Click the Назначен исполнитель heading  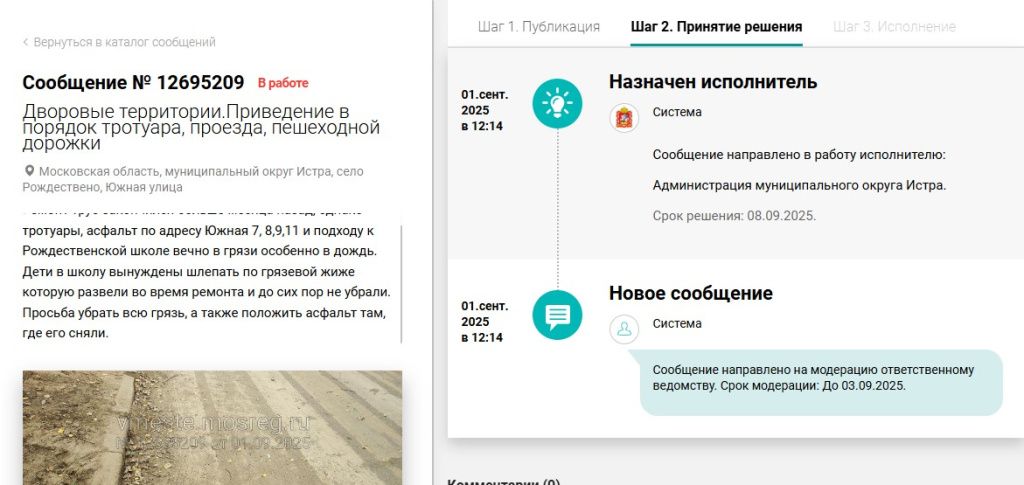click(712, 82)
